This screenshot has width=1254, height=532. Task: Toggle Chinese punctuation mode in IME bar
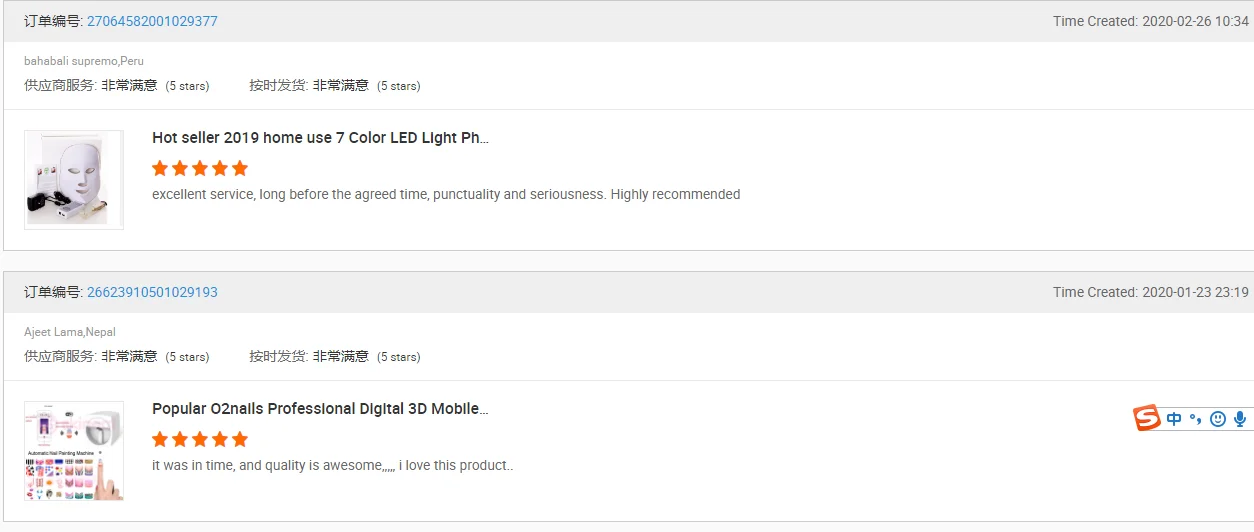pos(1196,419)
